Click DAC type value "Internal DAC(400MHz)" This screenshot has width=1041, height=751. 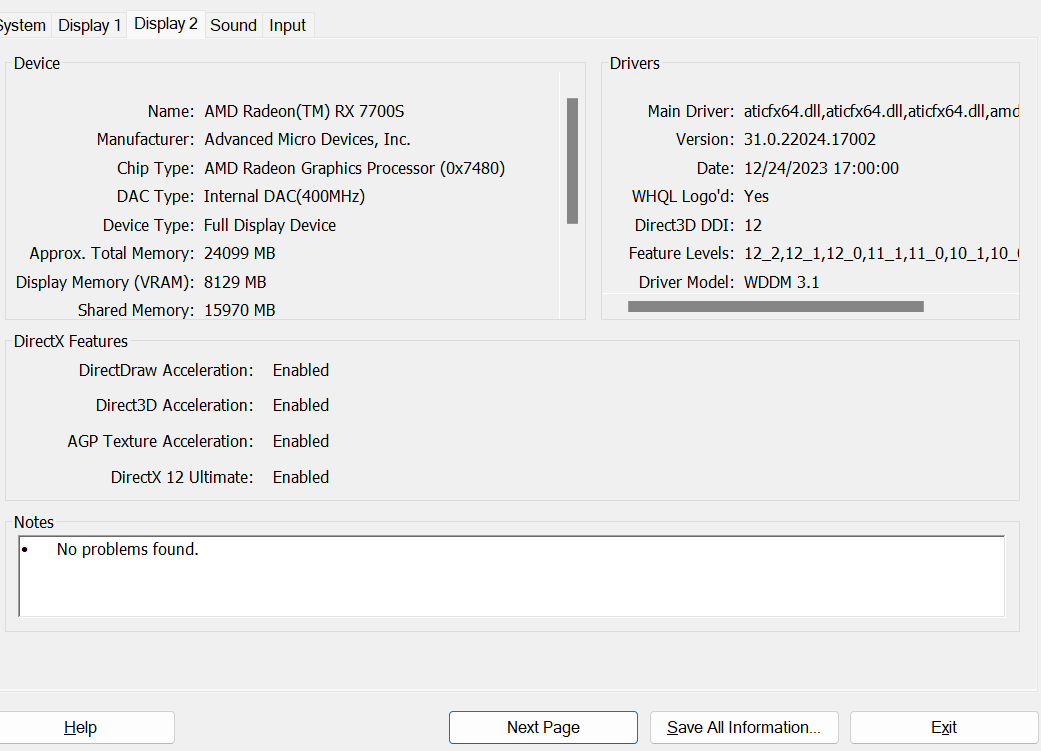[284, 197]
